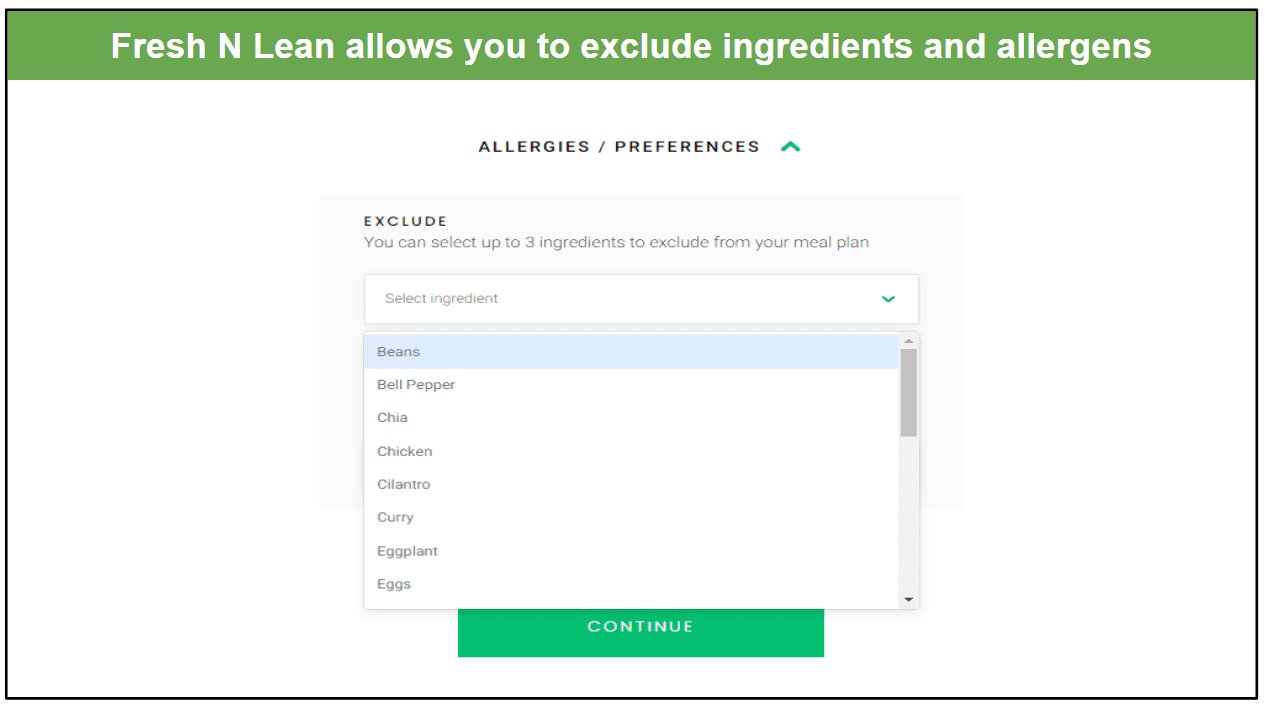Click the ALLERGIES / PREFERENCES header
This screenshot has height=711, width=1265.
tap(619, 147)
